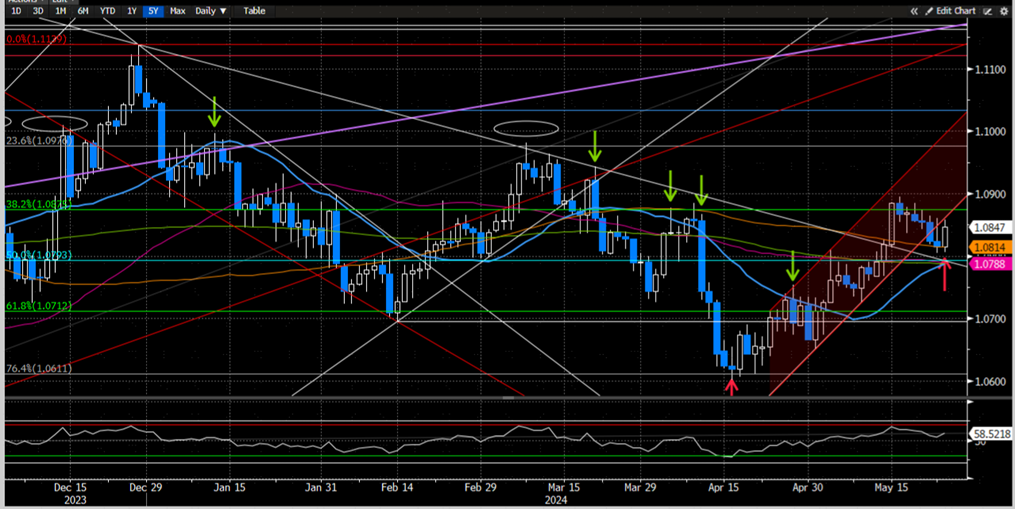
Task: Switch chart range to 6M
Action: 83,11
